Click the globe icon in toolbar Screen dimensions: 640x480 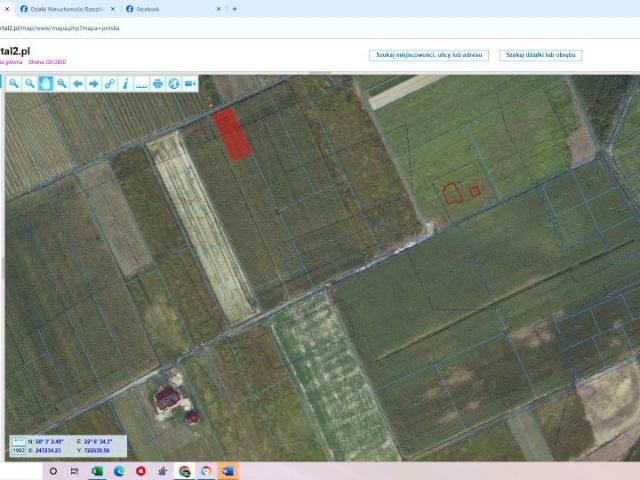click(173, 84)
